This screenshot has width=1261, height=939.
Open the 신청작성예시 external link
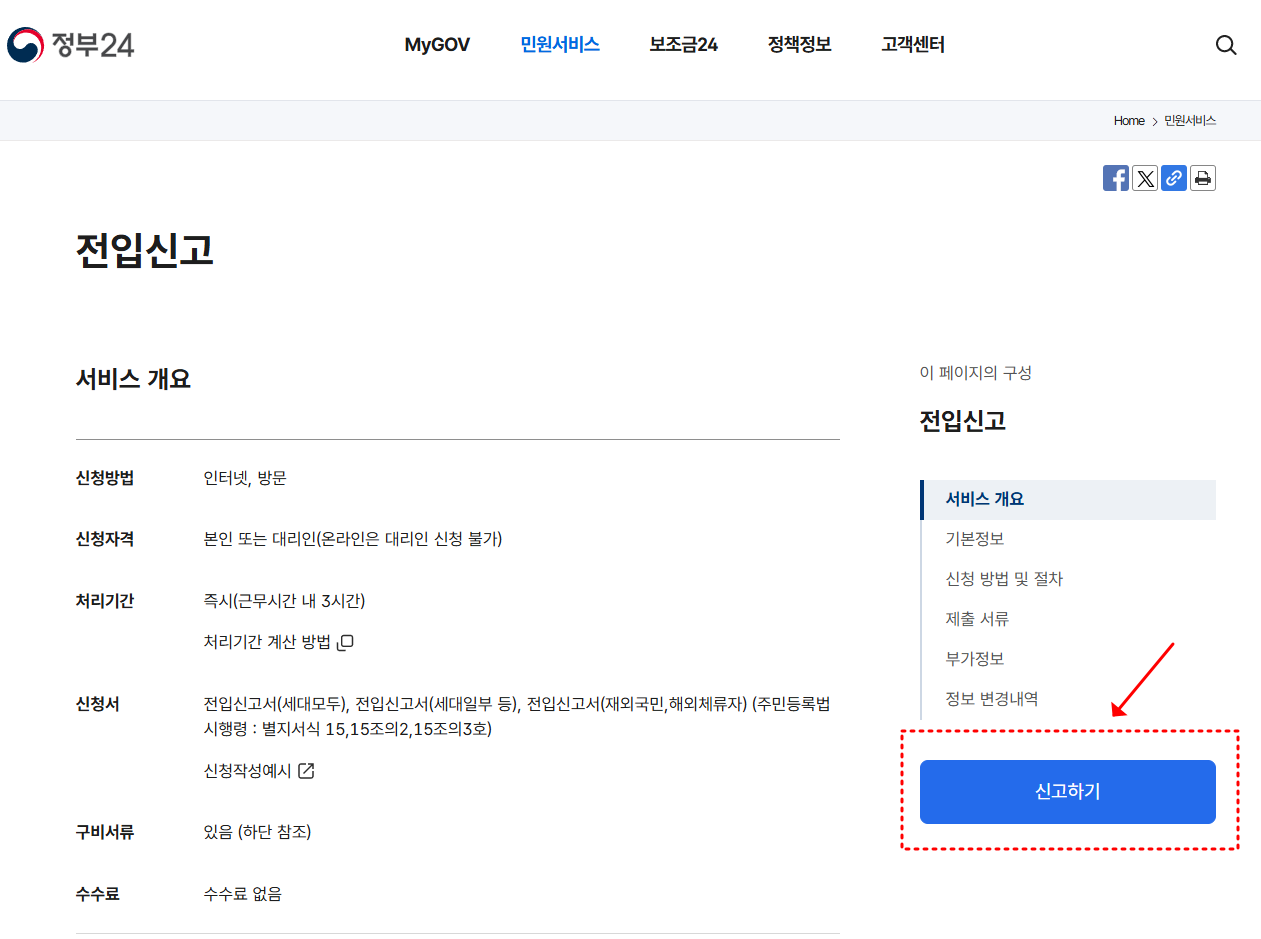coord(247,770)
